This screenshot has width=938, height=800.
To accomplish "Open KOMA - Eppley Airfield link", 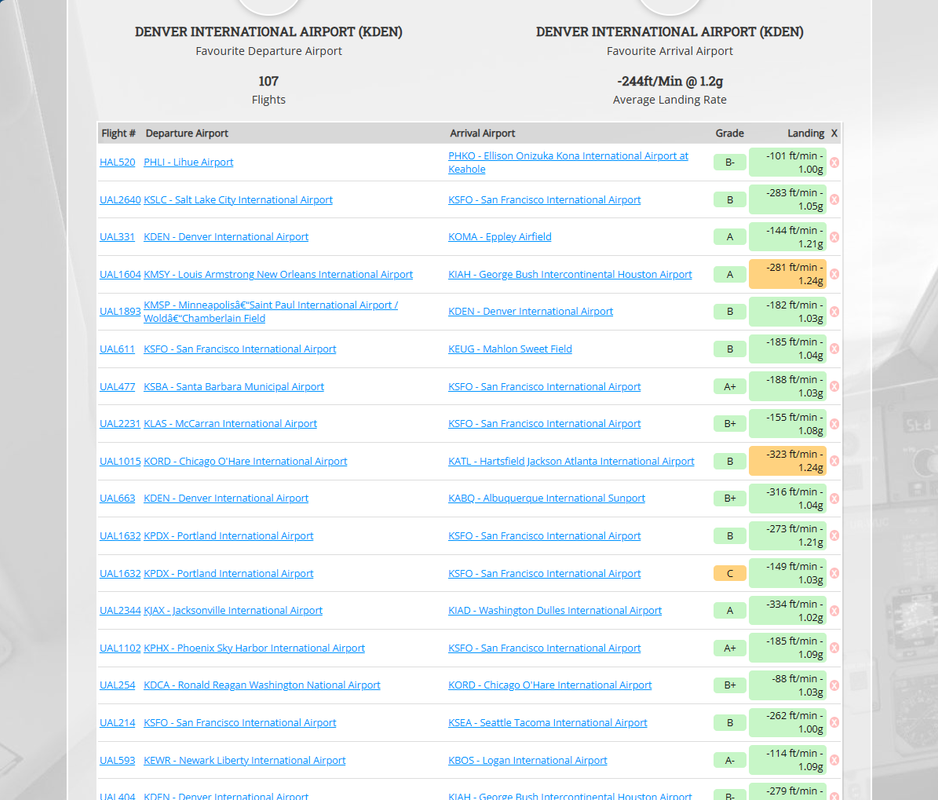I will (500, 237).
